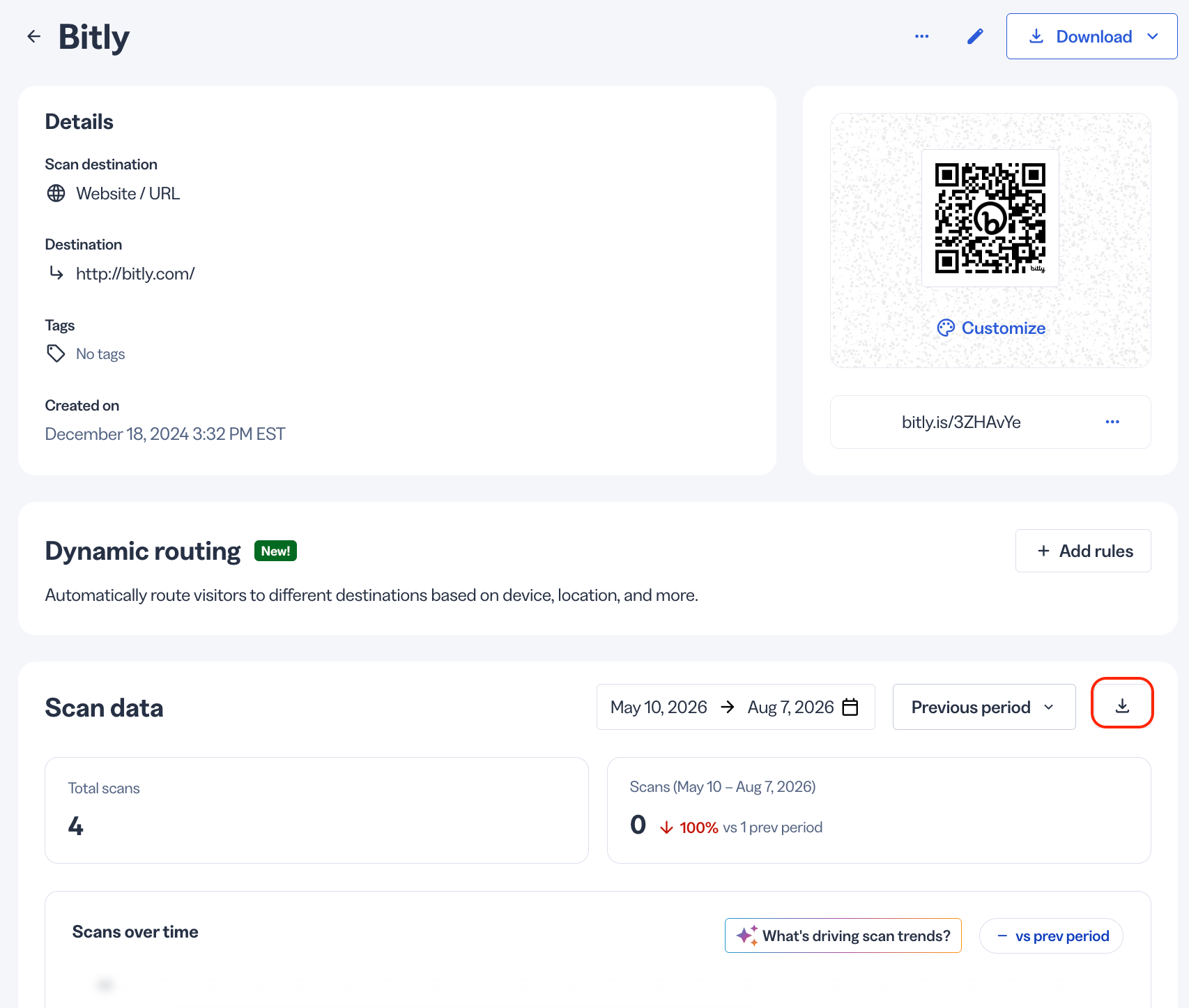Open the Download dropdown button

point(1091,36)
